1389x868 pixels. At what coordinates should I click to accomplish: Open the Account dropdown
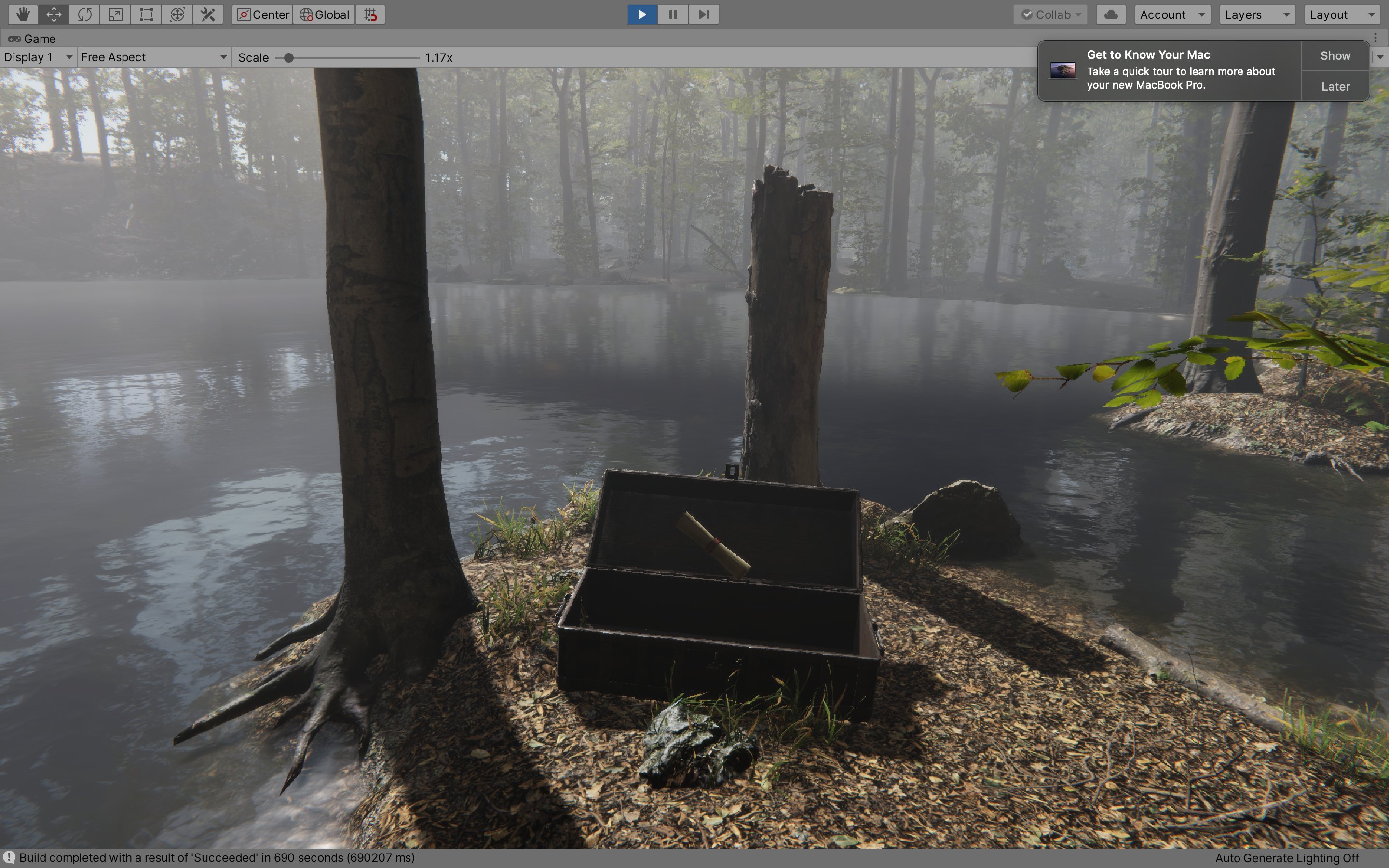pyautogui.click(x=1172, y=14)
